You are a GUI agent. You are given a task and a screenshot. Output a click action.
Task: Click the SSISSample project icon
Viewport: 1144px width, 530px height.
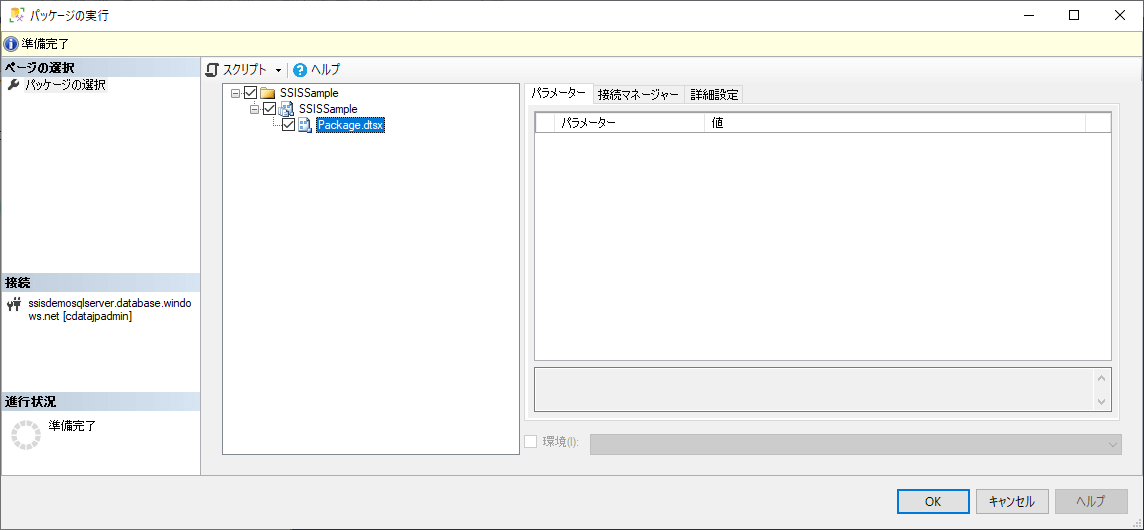click(286, 109)
